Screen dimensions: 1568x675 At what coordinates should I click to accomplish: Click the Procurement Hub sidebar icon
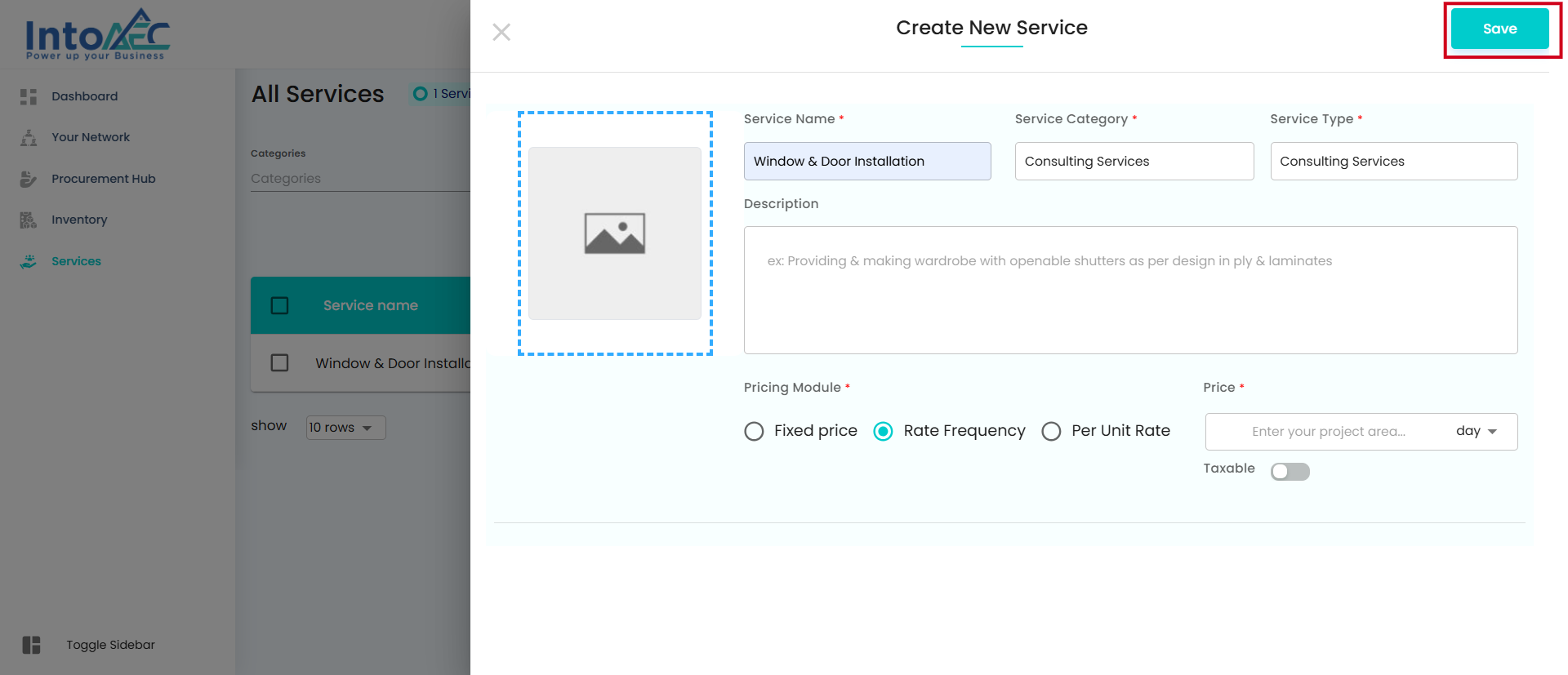pyautogui.click(x=29, y=179)
